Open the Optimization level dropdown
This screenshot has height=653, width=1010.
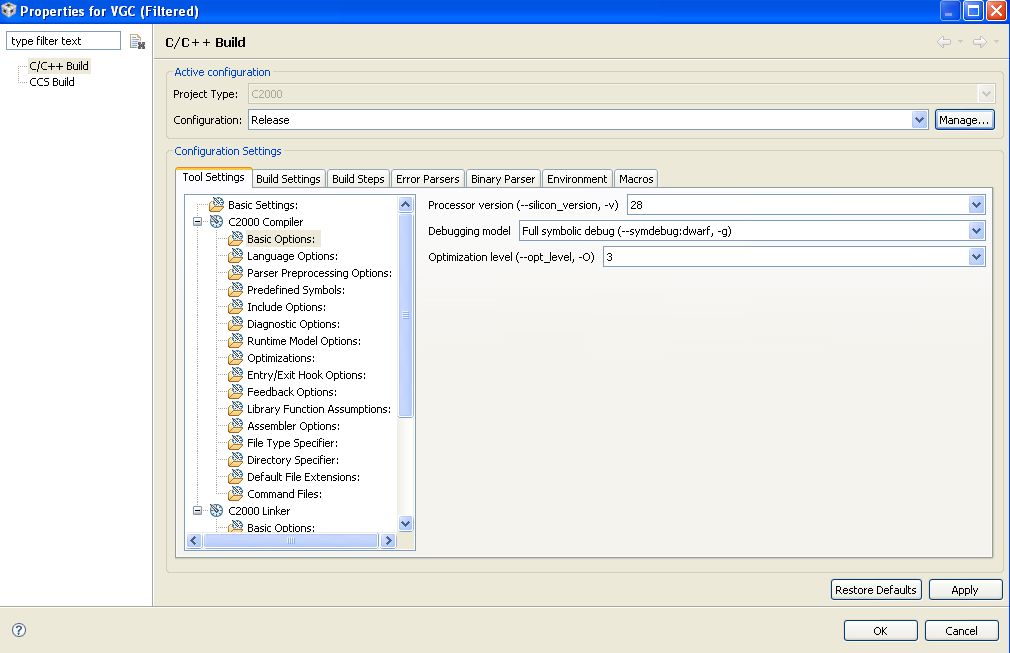pos(975,256)
